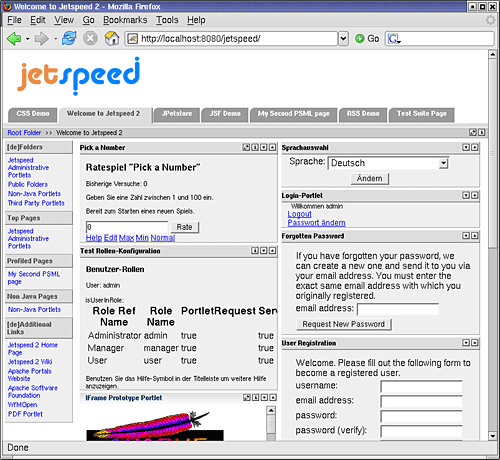Screen dimensions: 500x460
Task: Switch to the CSS Demo tab
Action: point(33,114)
